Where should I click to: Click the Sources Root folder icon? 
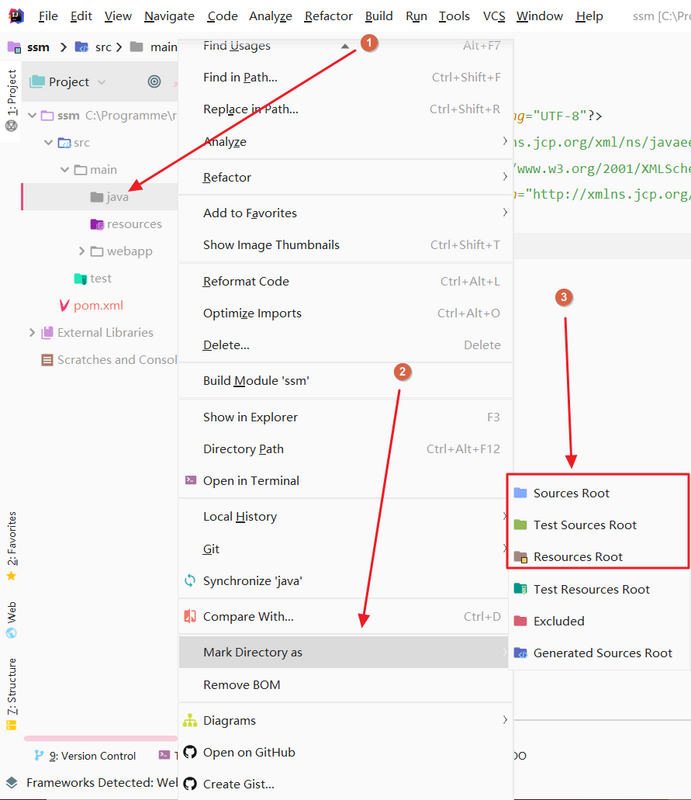520,493
